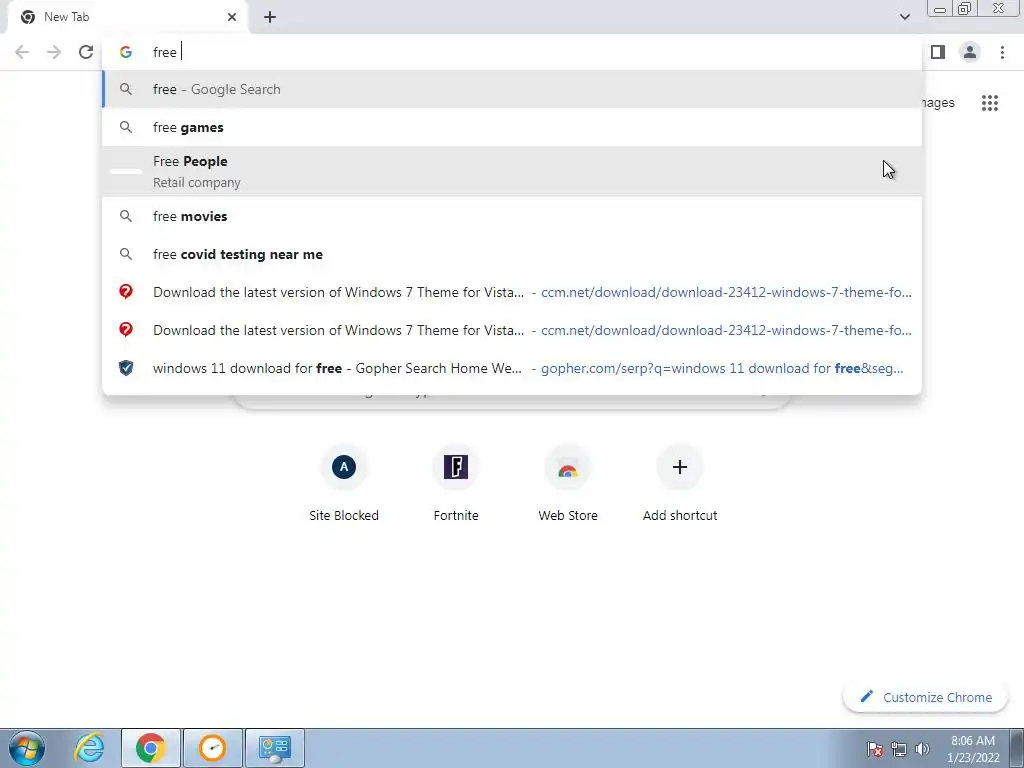
Task: Click the browser forward arrow
Action: [54, 52]
